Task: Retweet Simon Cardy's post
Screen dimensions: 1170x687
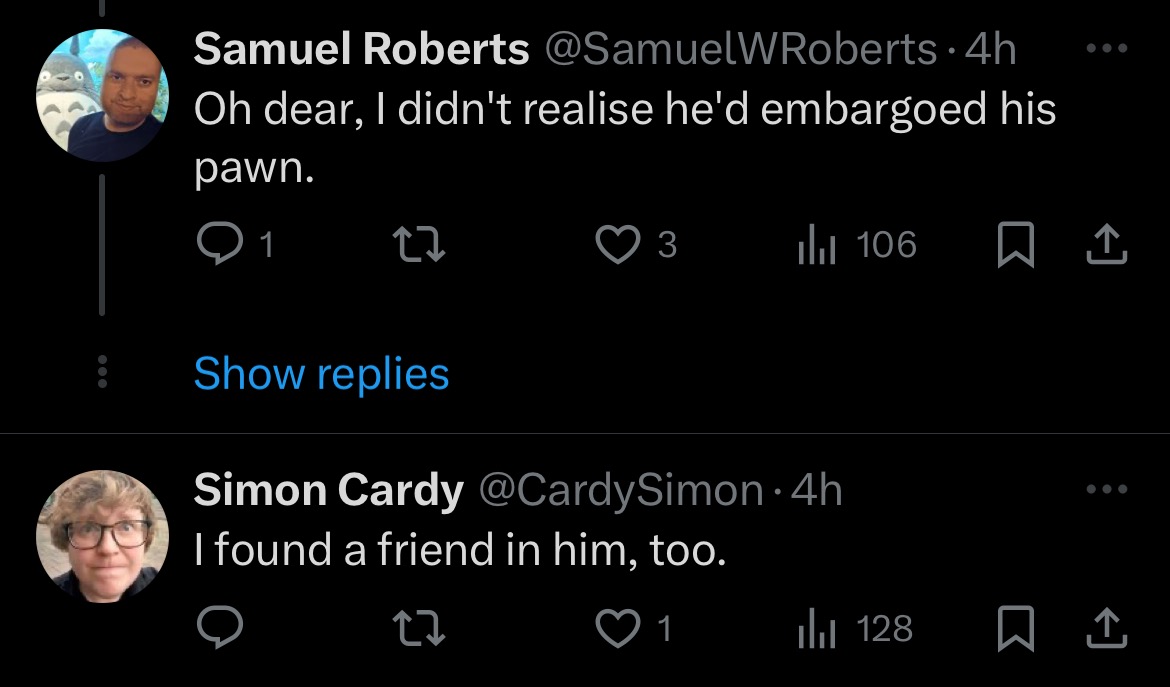Action: click(420, 628)
